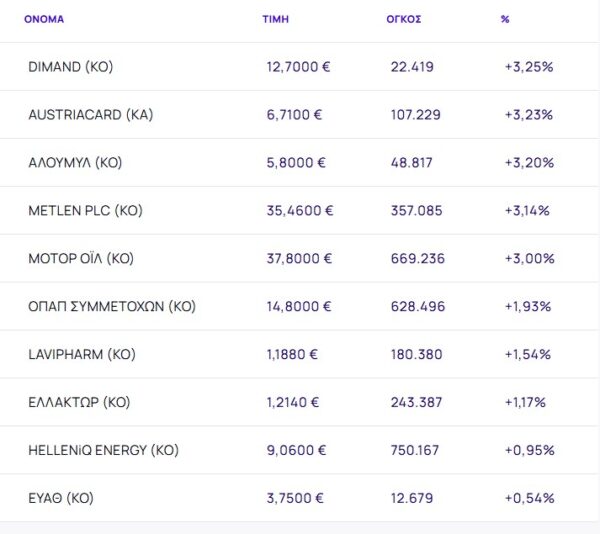Open the AUSTRIACARD (ΚΑ) stock
The height and width of the screenshot is (534, 600).
(90, 115)
